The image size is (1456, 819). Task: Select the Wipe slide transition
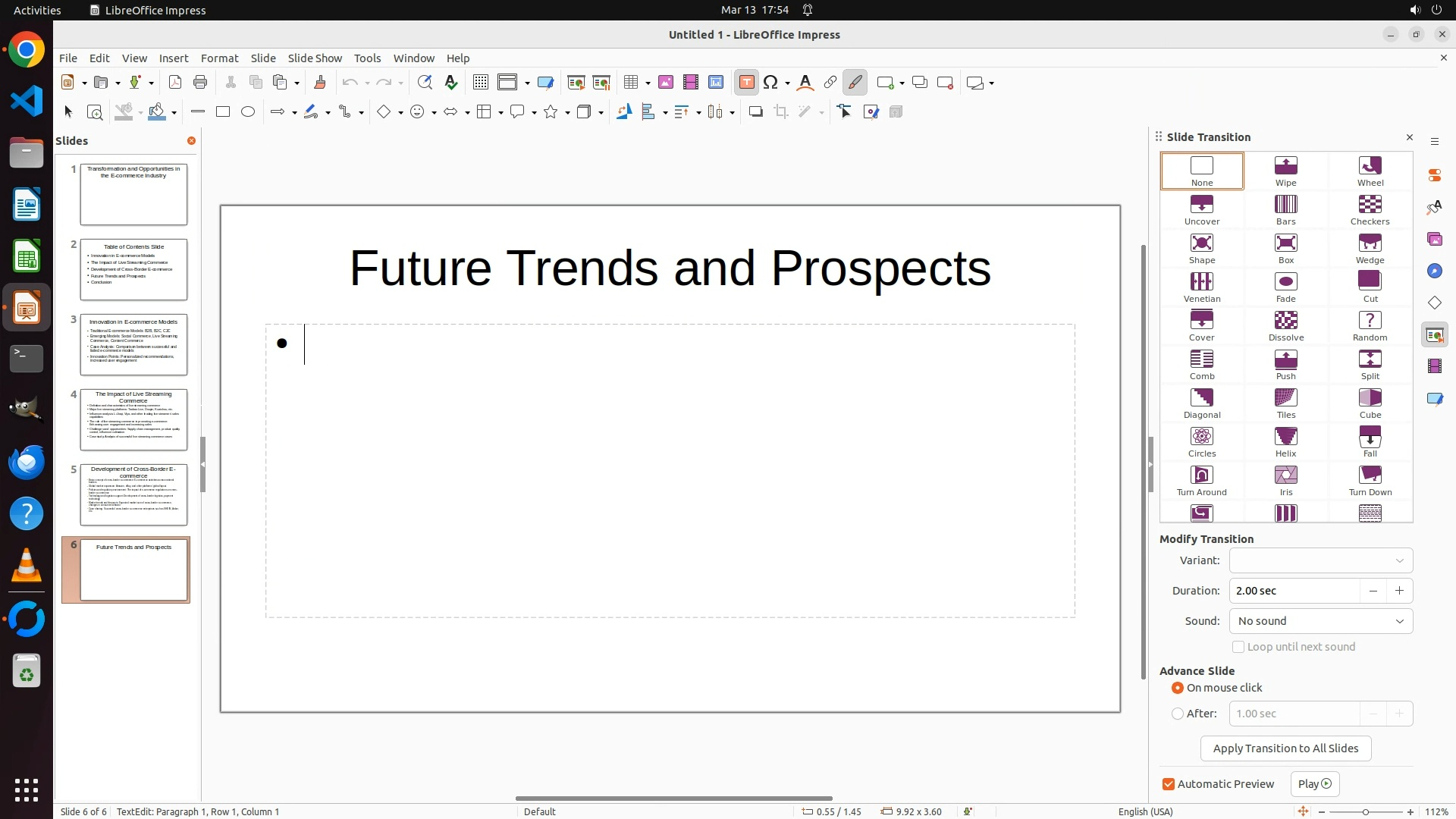(x=1285, y=171)
